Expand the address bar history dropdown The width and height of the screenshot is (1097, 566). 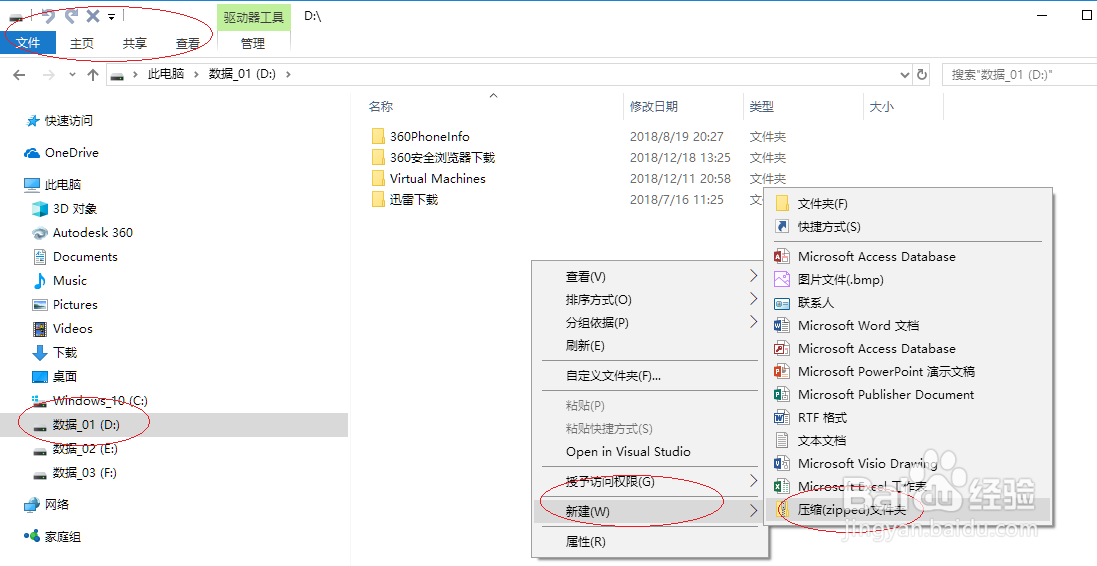[x=905, y=74]
